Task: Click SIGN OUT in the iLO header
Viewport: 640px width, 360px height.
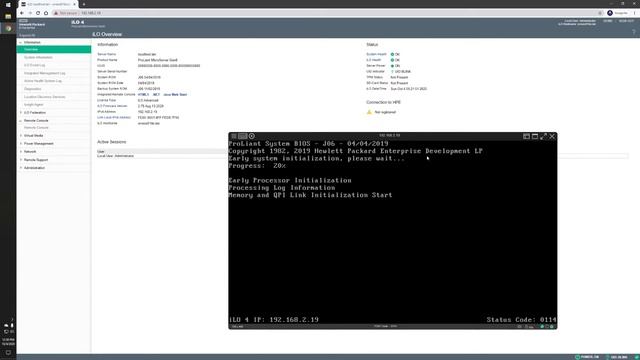Action: point(626,21)
